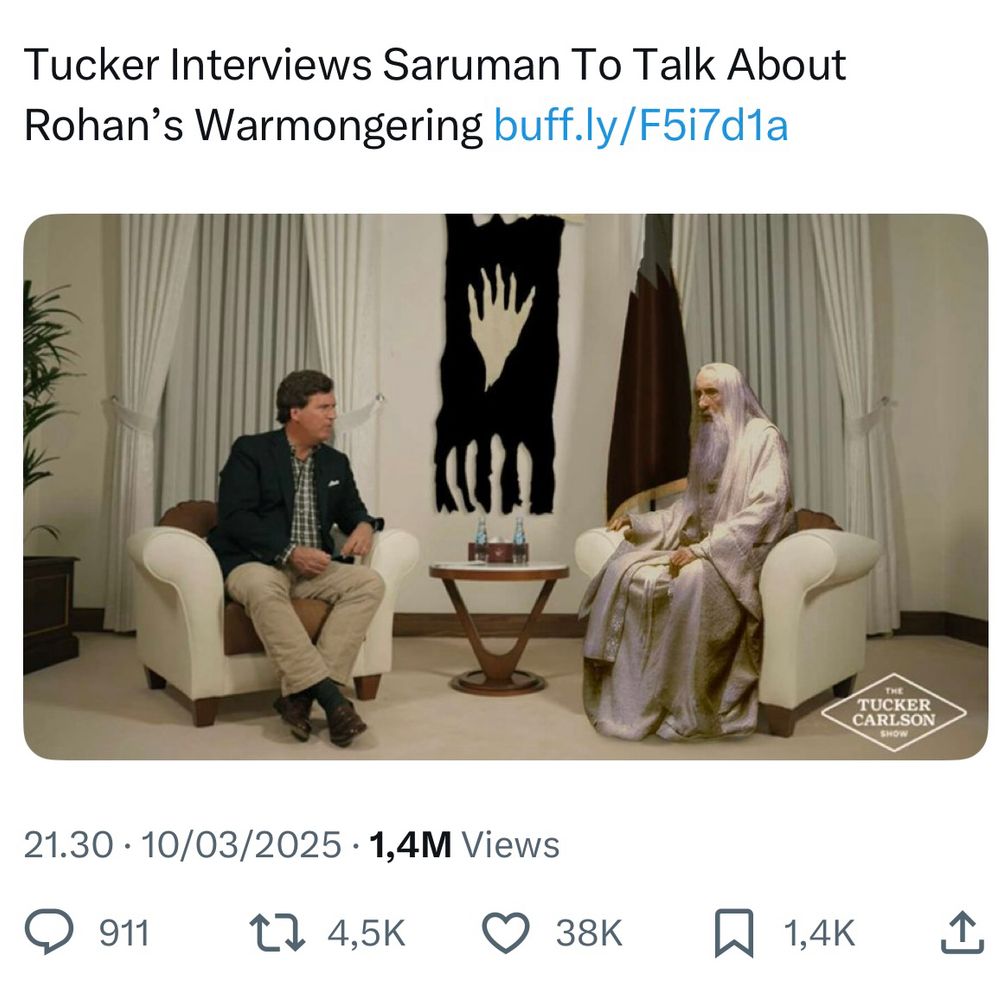Open the interview image thumbnail
The image size is (997, 1000).
[505, 487]
